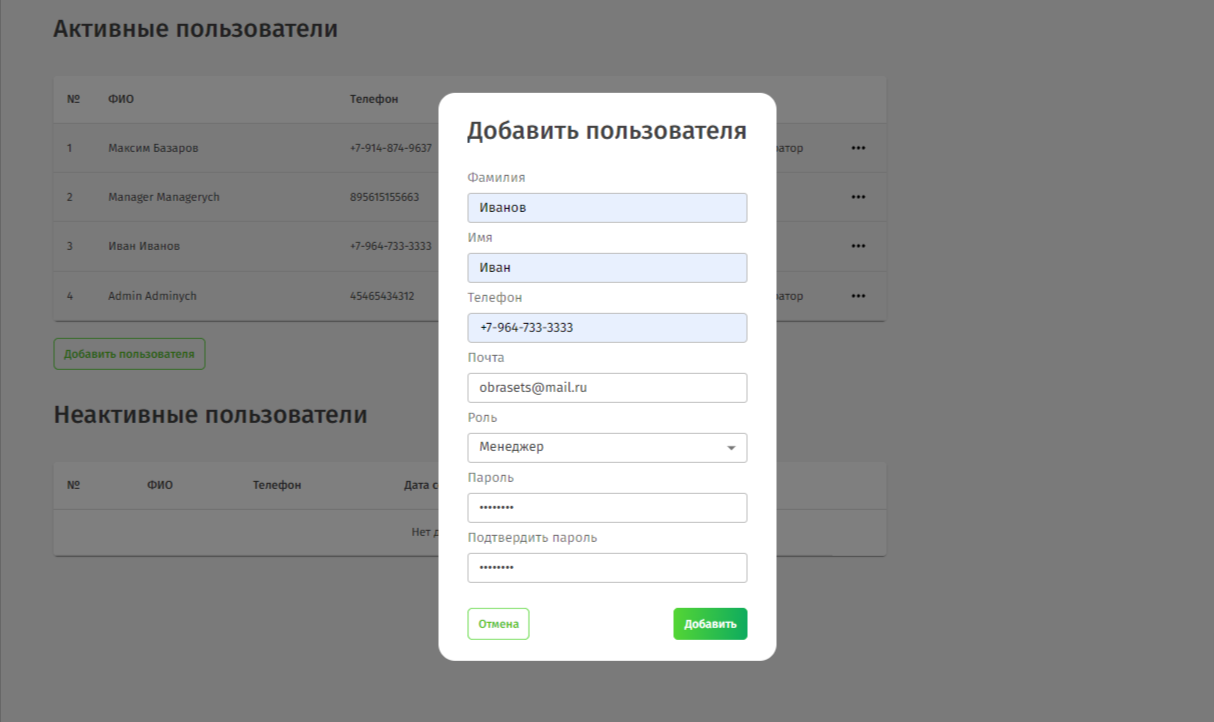Click the Фамилия field containing Иванов
Screen dimensions: 1214x722
tap(607, 208)
